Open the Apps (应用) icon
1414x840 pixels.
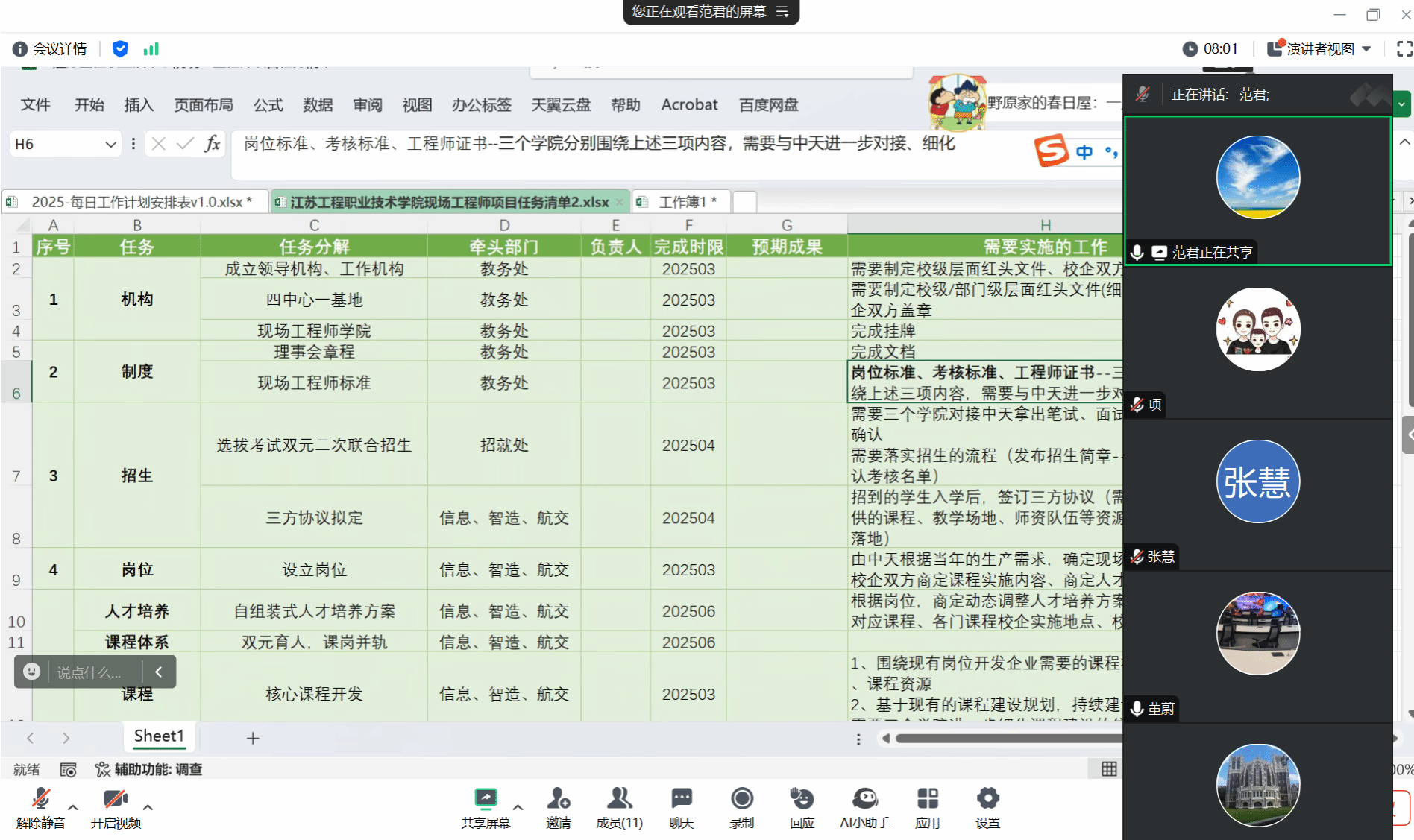(x=927, y=800)
